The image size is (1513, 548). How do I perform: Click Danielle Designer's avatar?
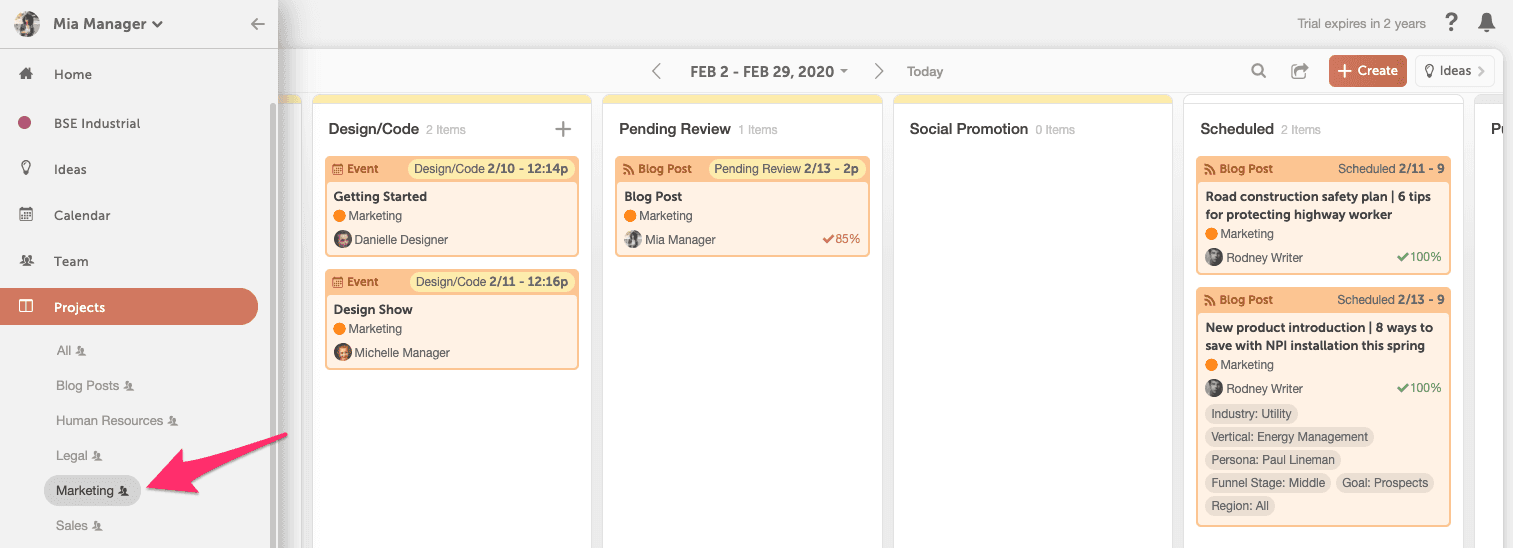[343, 239]
